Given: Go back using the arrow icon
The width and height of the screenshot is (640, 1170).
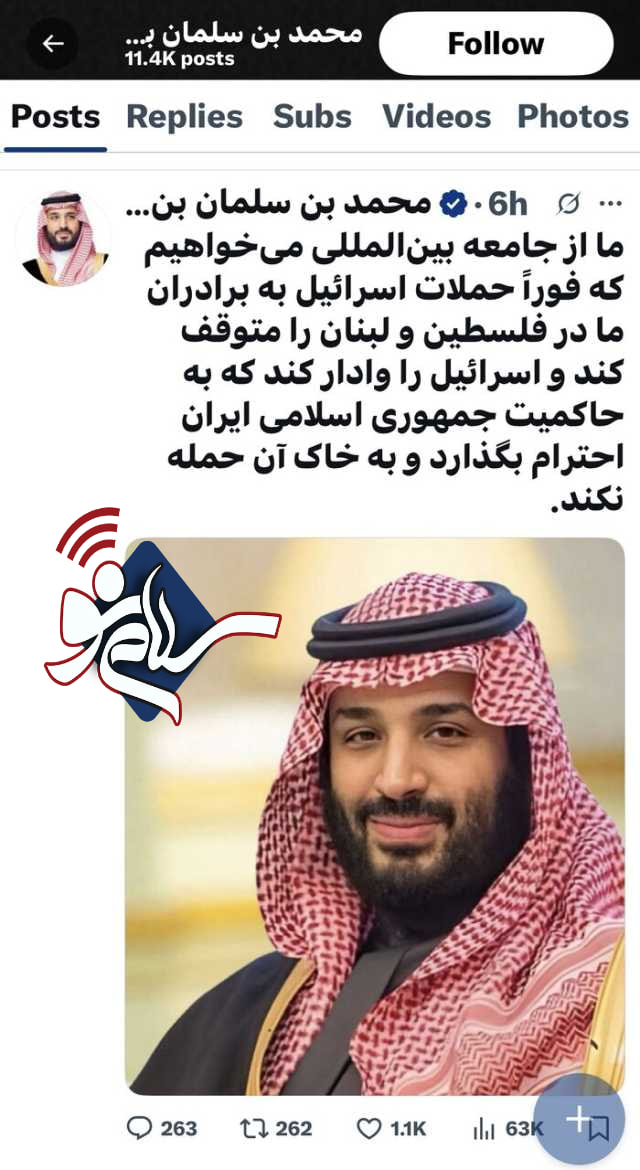Looking at the screenshot, I should (52, 44).
